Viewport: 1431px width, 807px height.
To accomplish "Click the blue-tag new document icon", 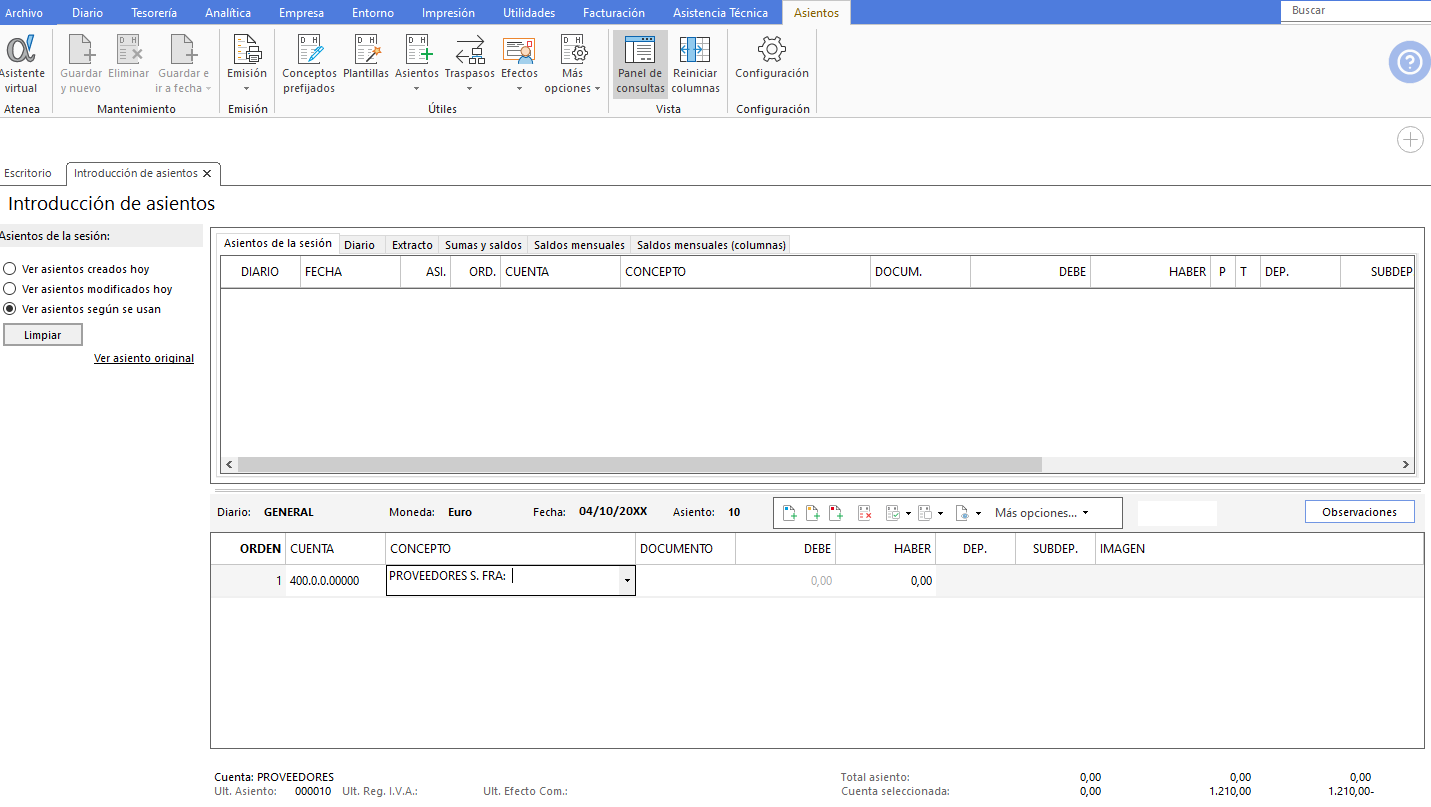I will coord(790,513).
